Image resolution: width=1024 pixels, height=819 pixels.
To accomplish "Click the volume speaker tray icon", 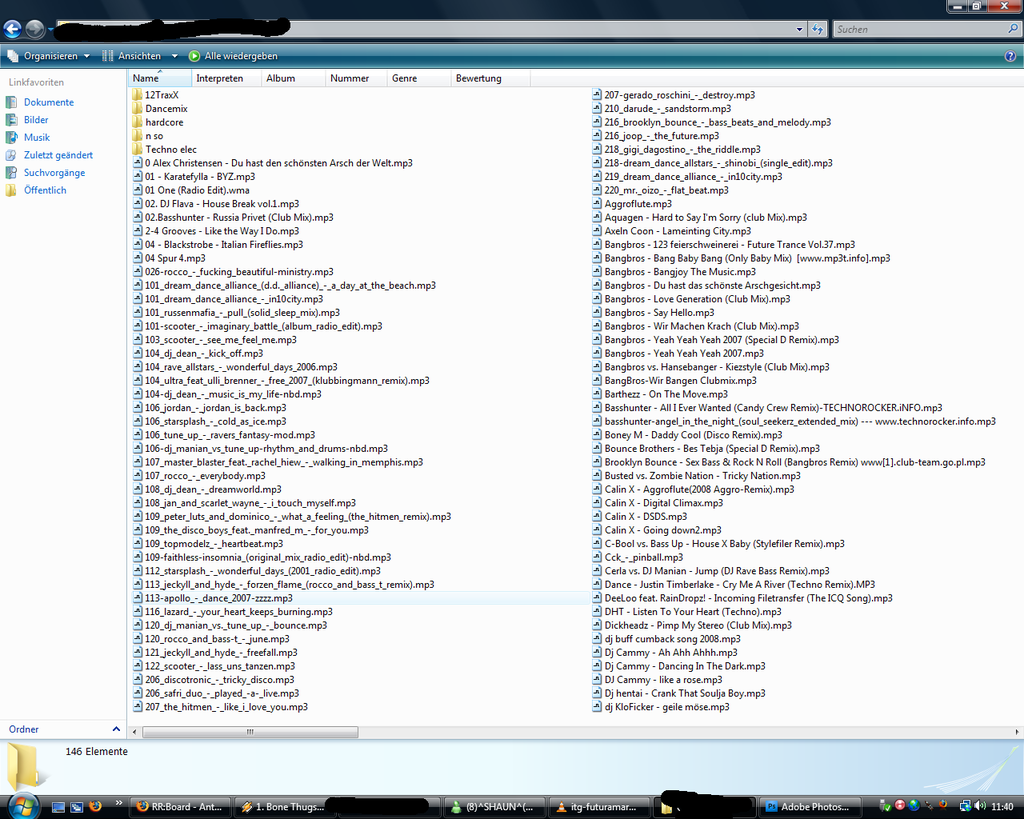I will pos(980,807).
